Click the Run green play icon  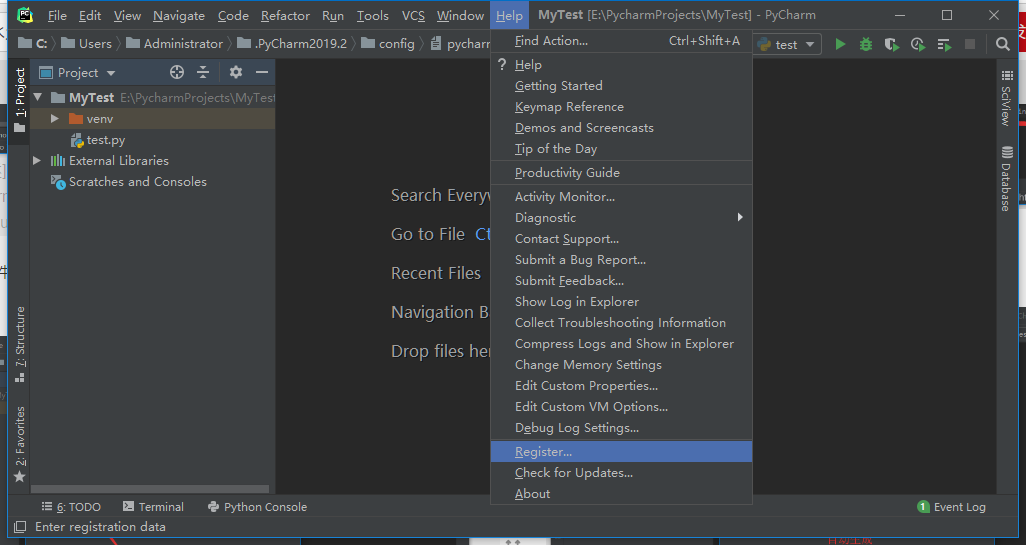tap(840, 44)
